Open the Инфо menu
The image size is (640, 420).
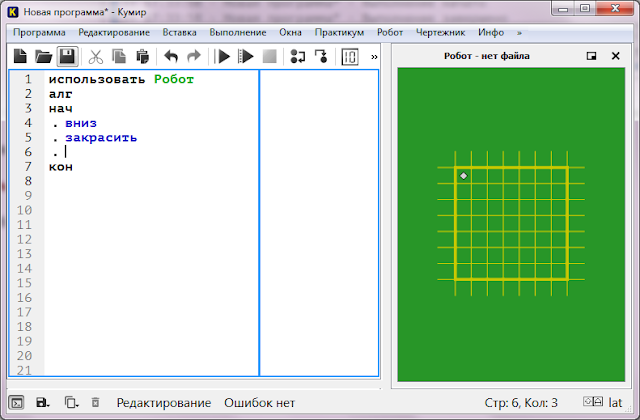click(x=491, y=32)
